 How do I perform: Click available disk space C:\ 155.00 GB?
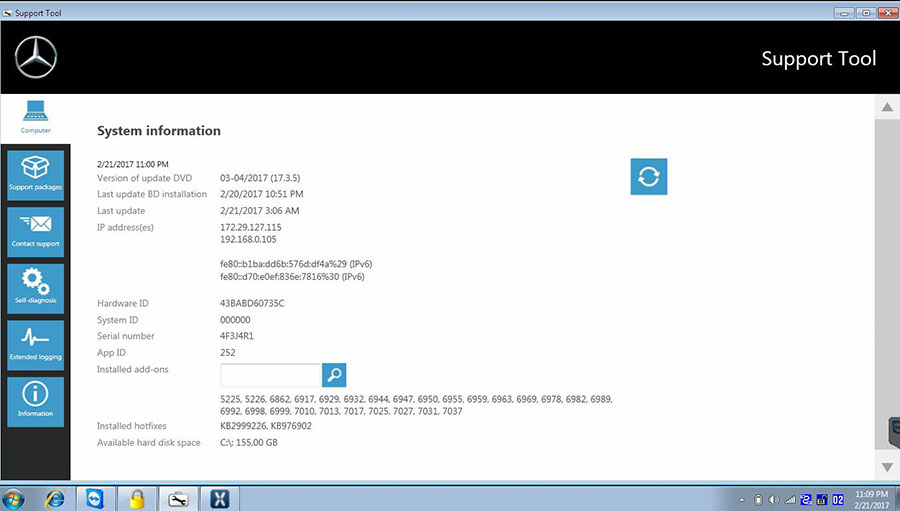click(x=249, y=443)
